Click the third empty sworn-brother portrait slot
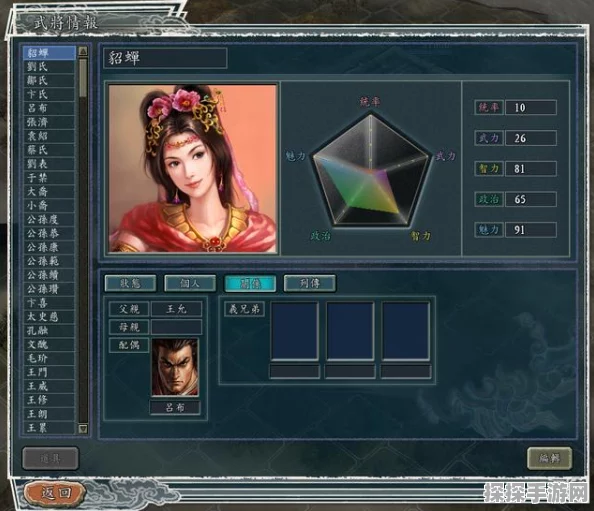Viewport: 594px width, 511px height. tap(406, 331)
